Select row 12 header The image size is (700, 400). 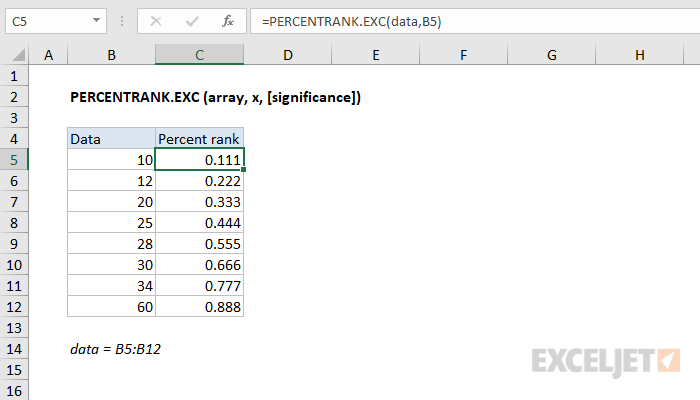pyautogui.click(x=14, y=307)
